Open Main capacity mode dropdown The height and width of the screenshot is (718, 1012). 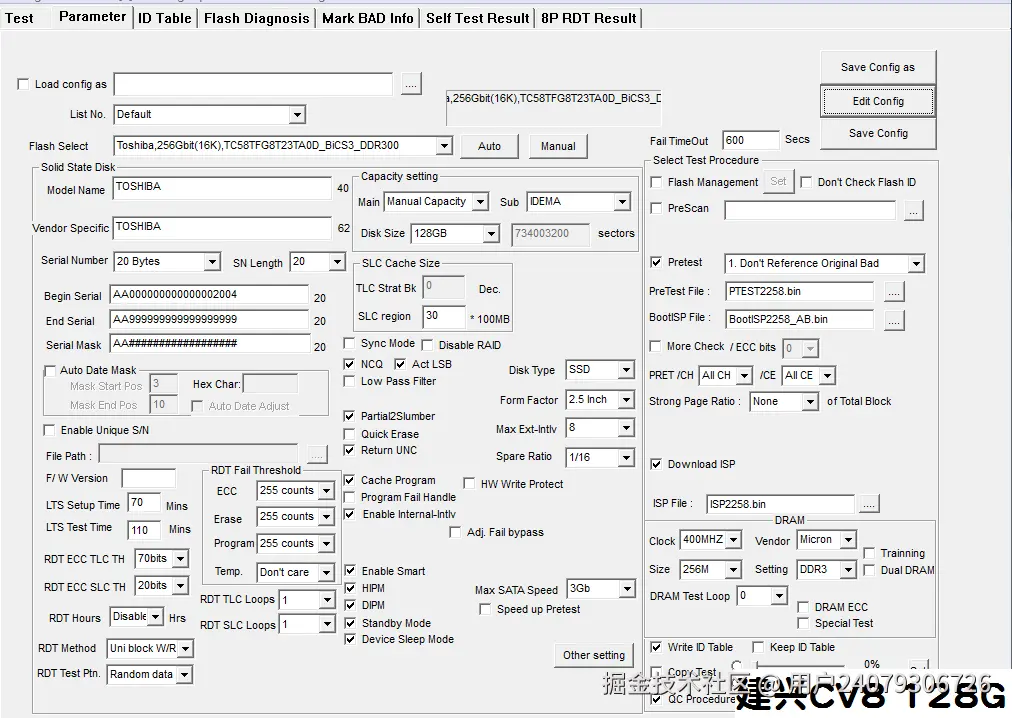(x=480, y=202)
